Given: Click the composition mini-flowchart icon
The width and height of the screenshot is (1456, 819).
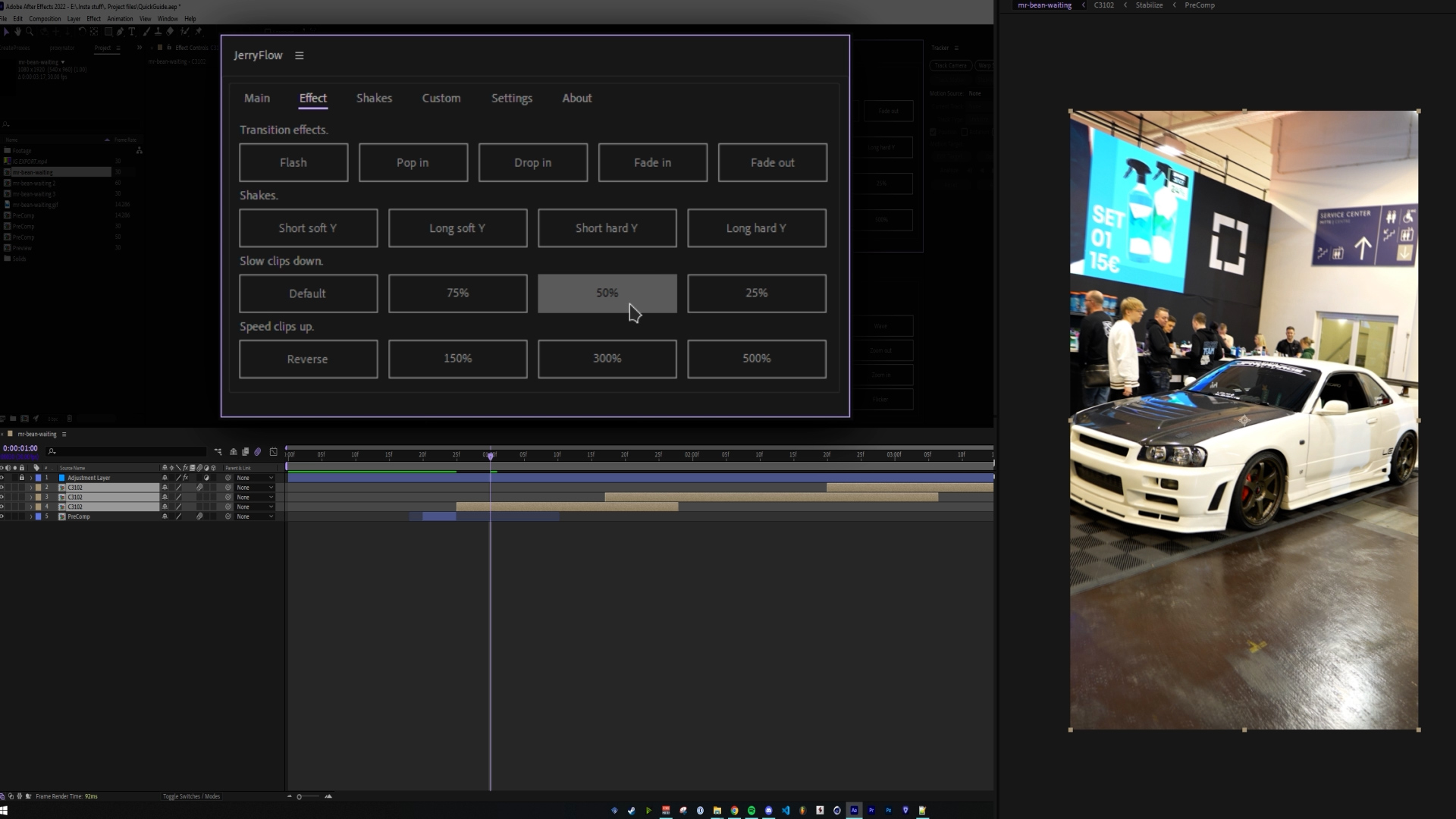Looking at the screenshot, I should pos(218,452).
